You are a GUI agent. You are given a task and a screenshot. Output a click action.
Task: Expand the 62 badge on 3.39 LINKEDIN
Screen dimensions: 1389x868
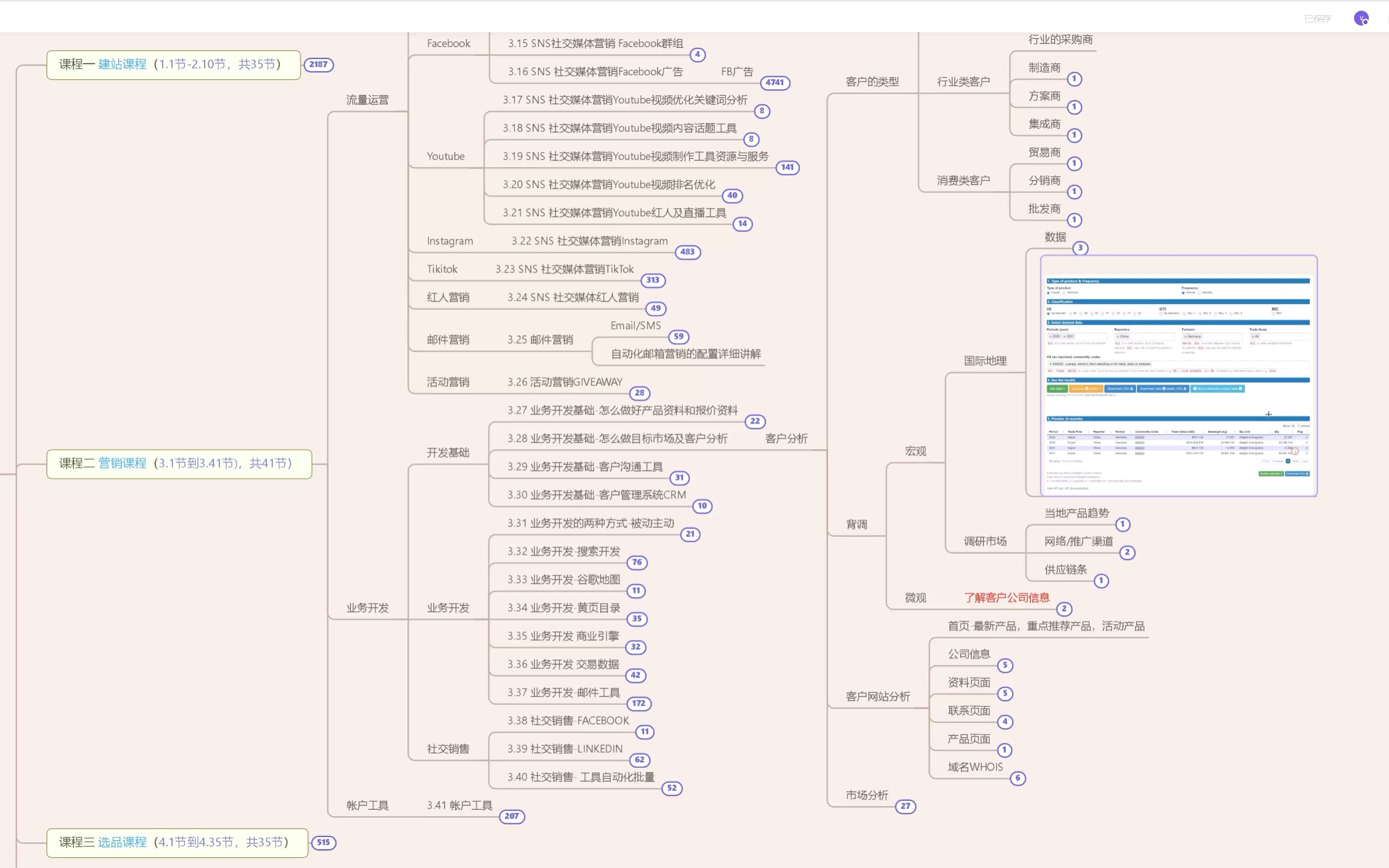pos(639,760)
